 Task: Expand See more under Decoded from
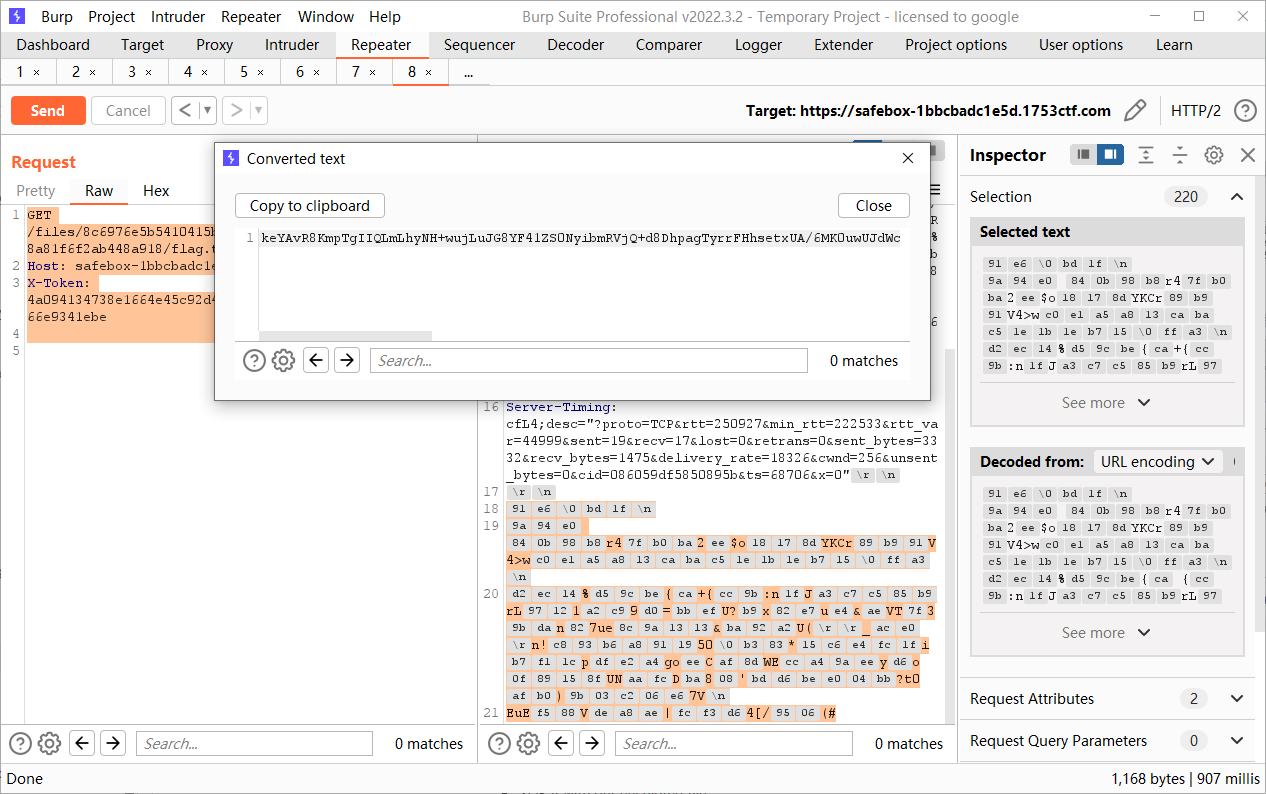click(1106, 633)
